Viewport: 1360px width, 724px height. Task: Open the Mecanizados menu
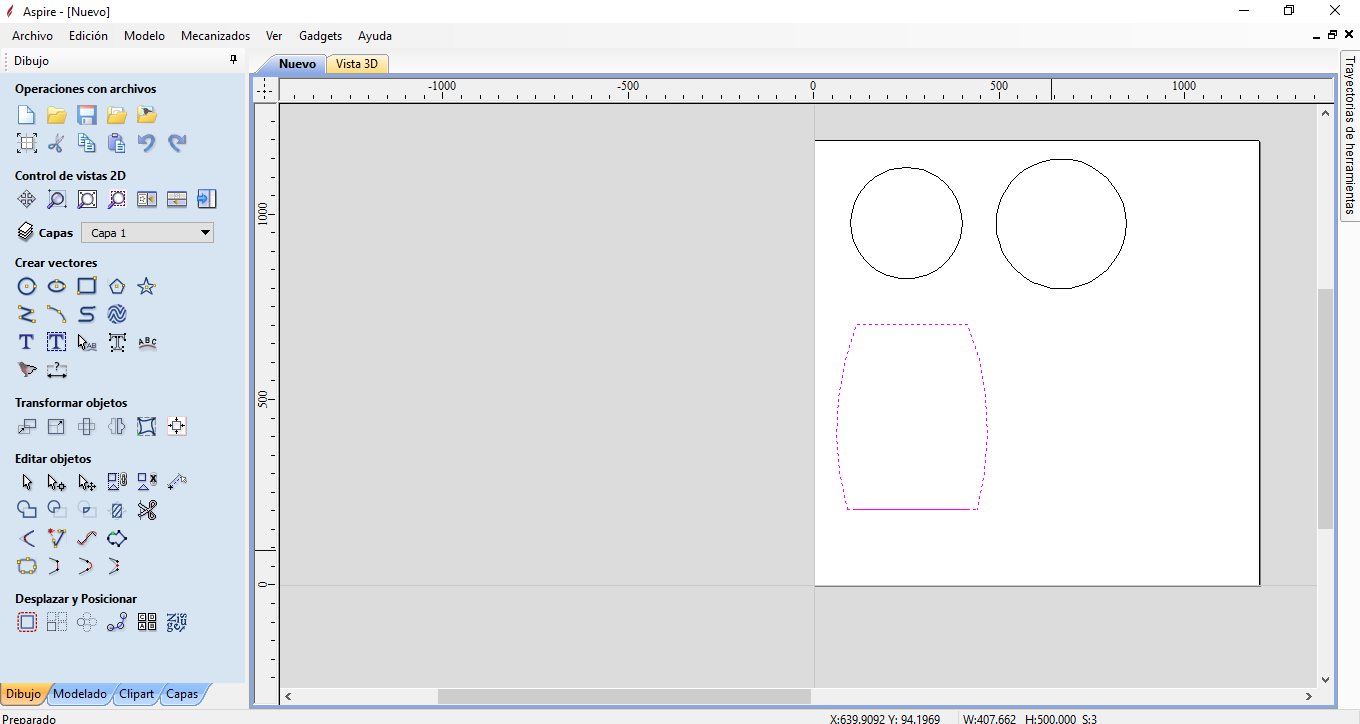[x=215, y=35]
